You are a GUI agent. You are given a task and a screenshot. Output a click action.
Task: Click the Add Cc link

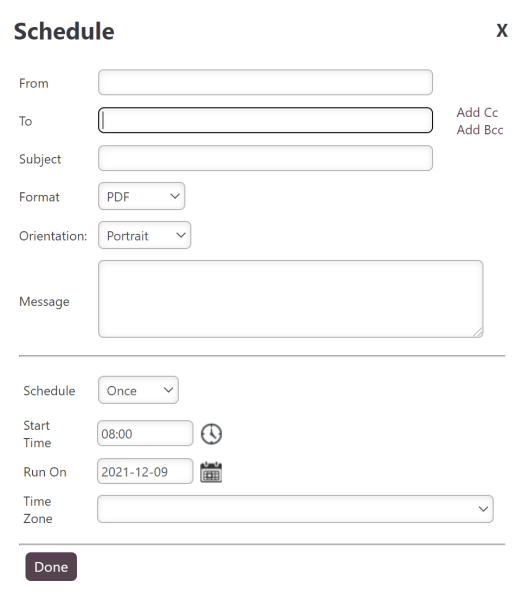click(477, 112)
